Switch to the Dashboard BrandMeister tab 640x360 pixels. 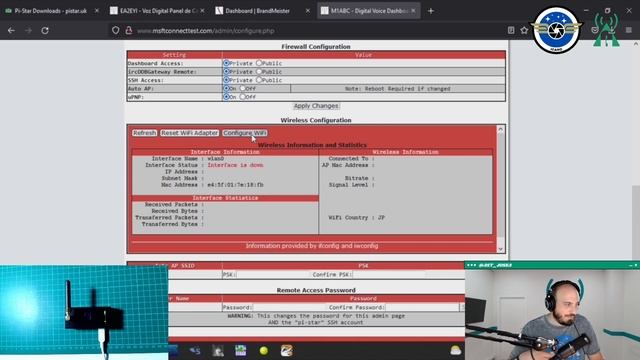pyautogui.click(x=263, y=11)
